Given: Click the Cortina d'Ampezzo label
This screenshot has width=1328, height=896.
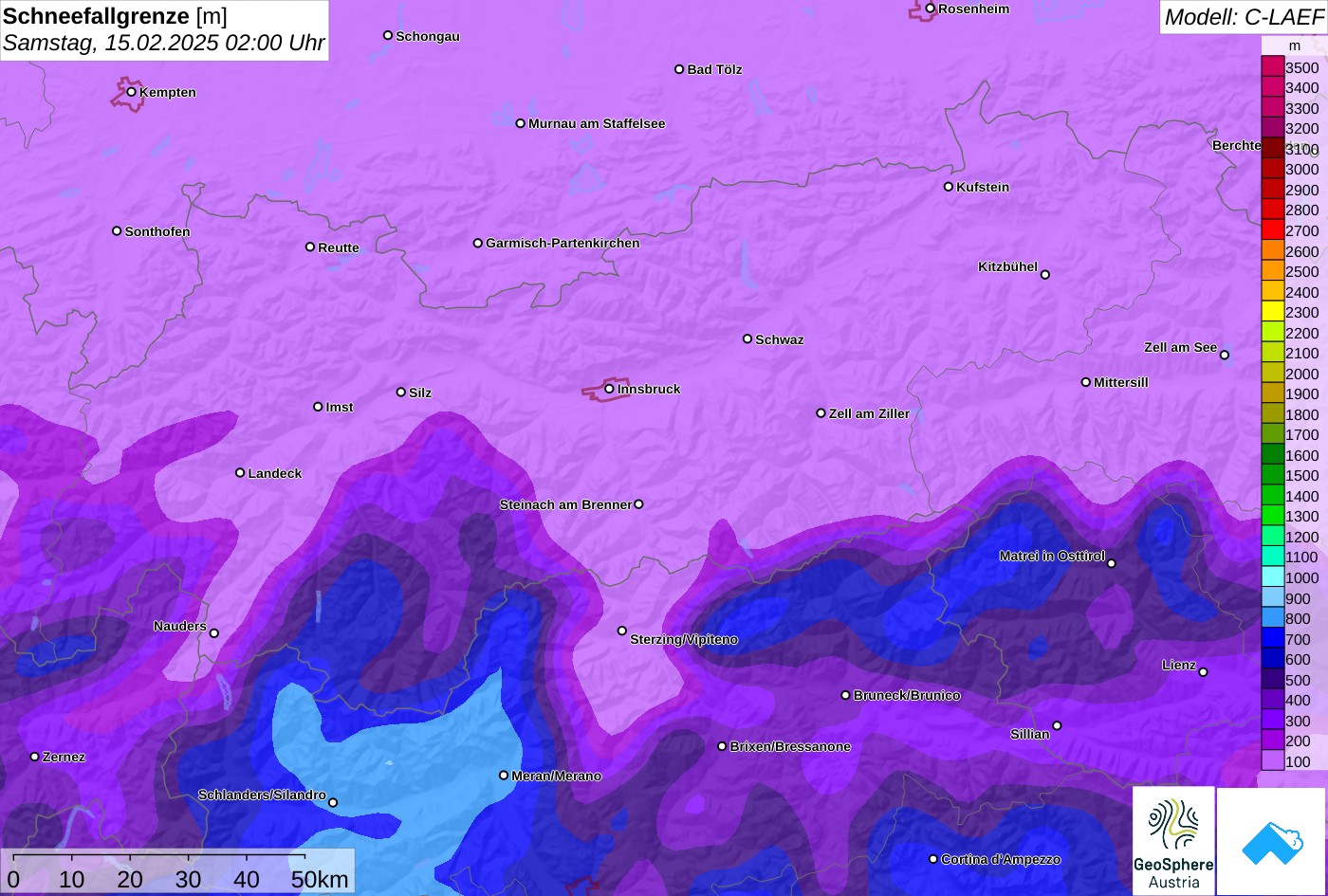Looking at the screenshot, I should click(1001, 859).
